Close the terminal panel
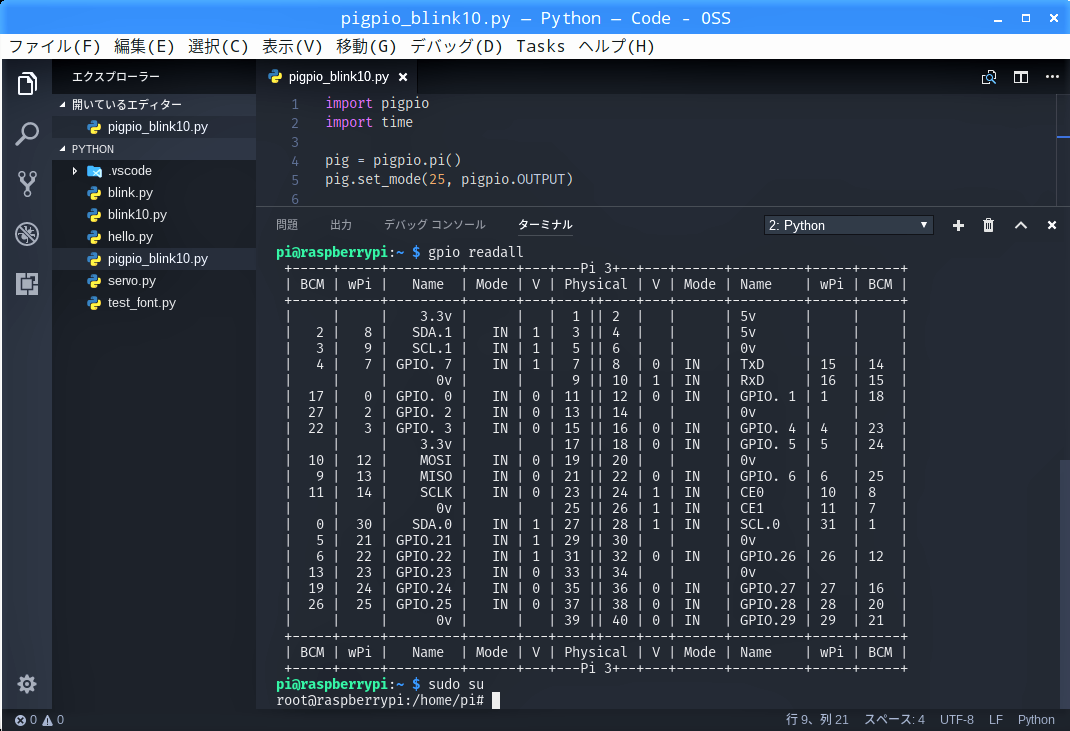Image resolution: width=1070 pixels, height=731 pixels. [1052, 225]
